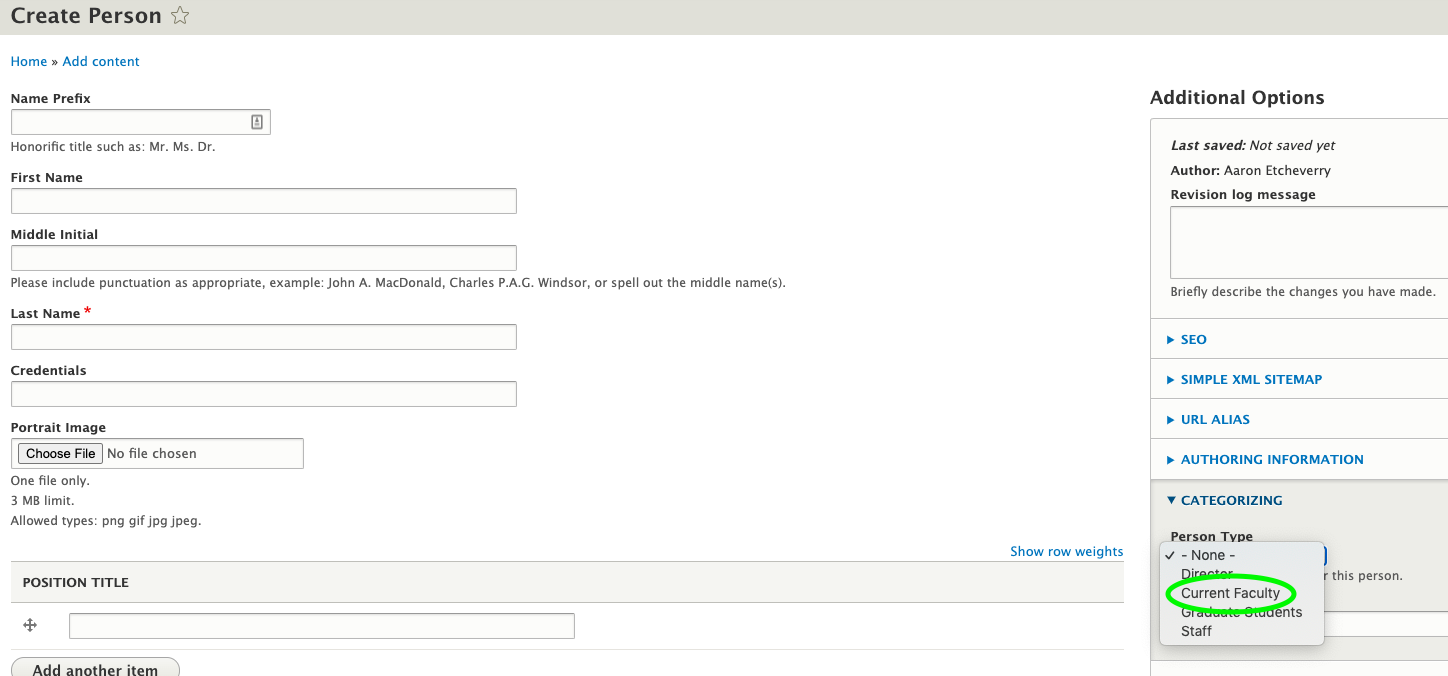Expand the URL Alias section
Screen dimensions: 1448x676
[1215, 419]
